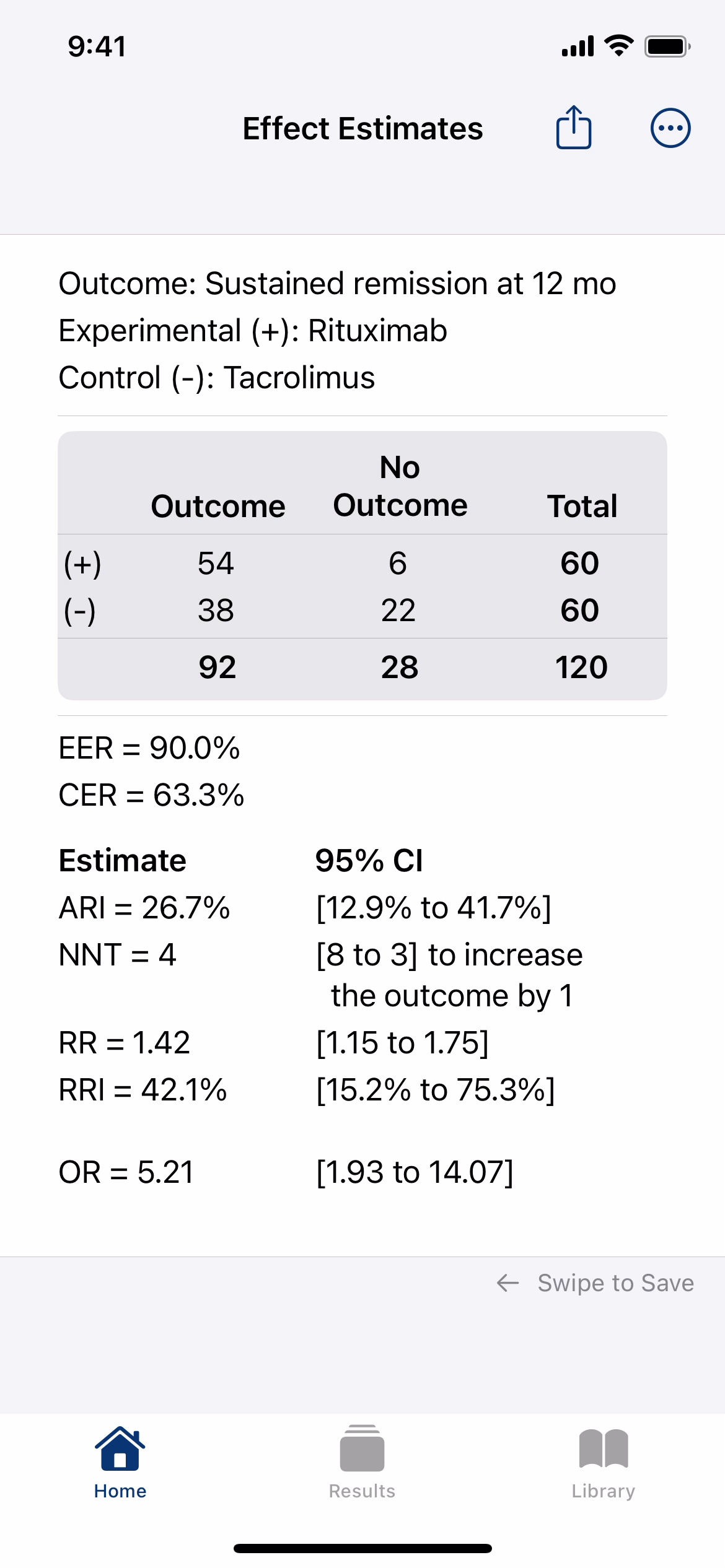
Task: Open the Library book icon
Action: pos(604,1448)
